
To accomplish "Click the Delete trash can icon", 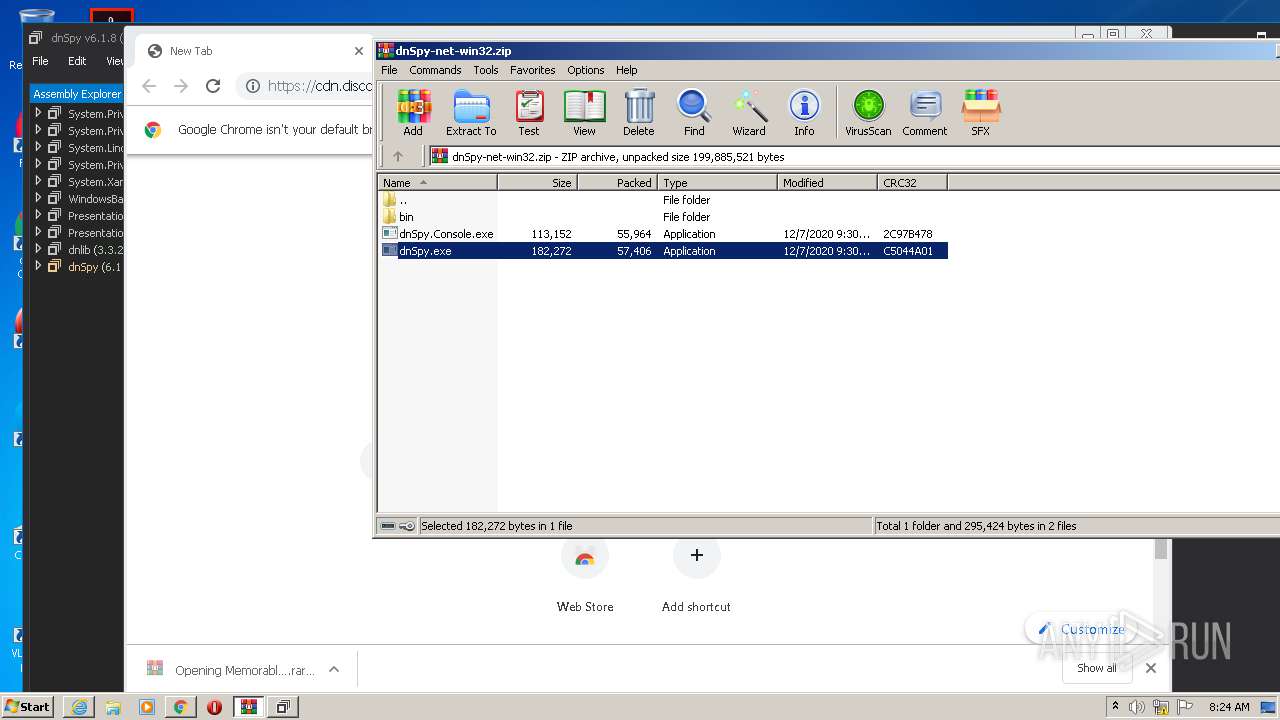I will [639, 112].
